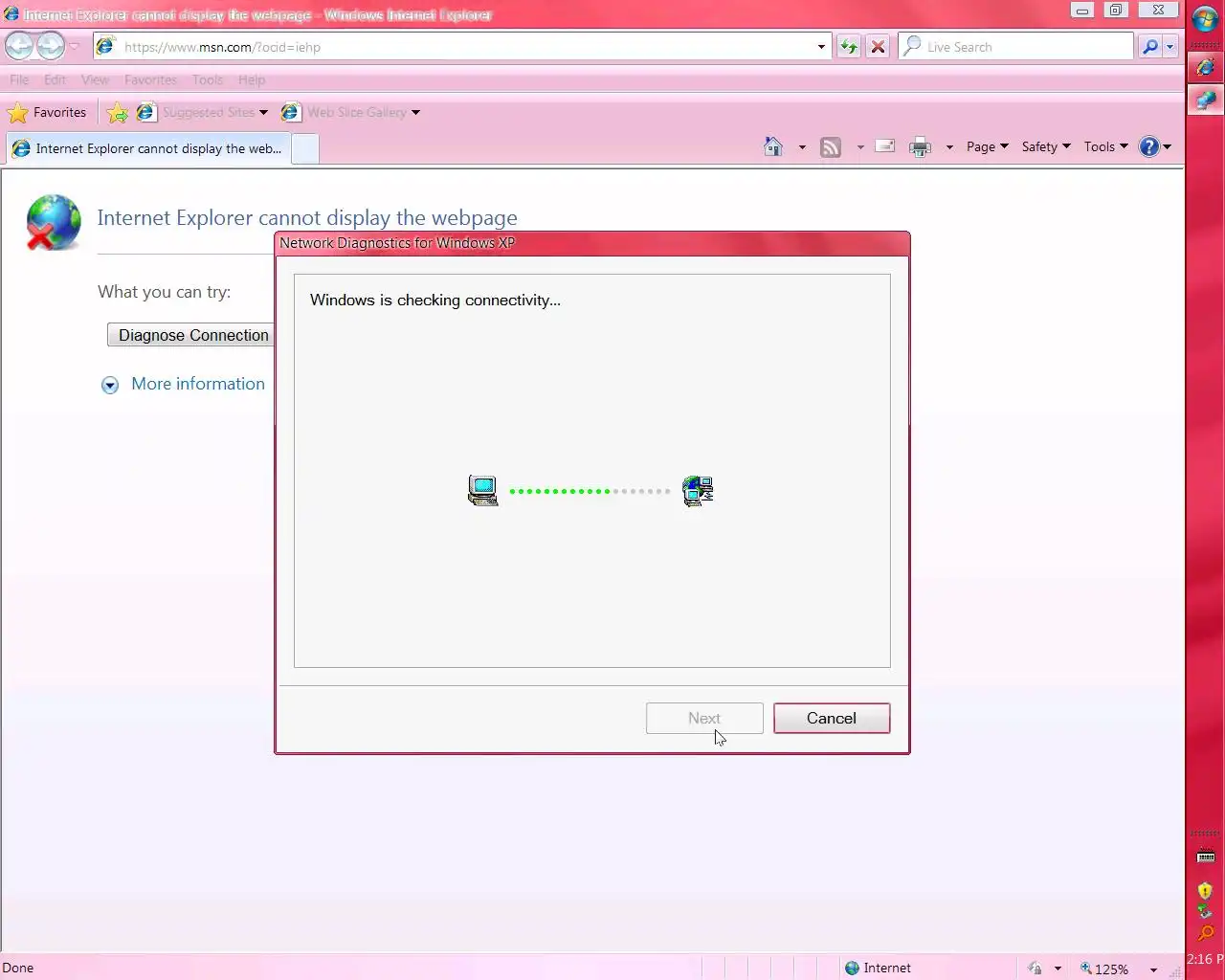1225x980 pixels.
Task: Open the recent pages dropdown beside Forward
Action: coord(74,47)
